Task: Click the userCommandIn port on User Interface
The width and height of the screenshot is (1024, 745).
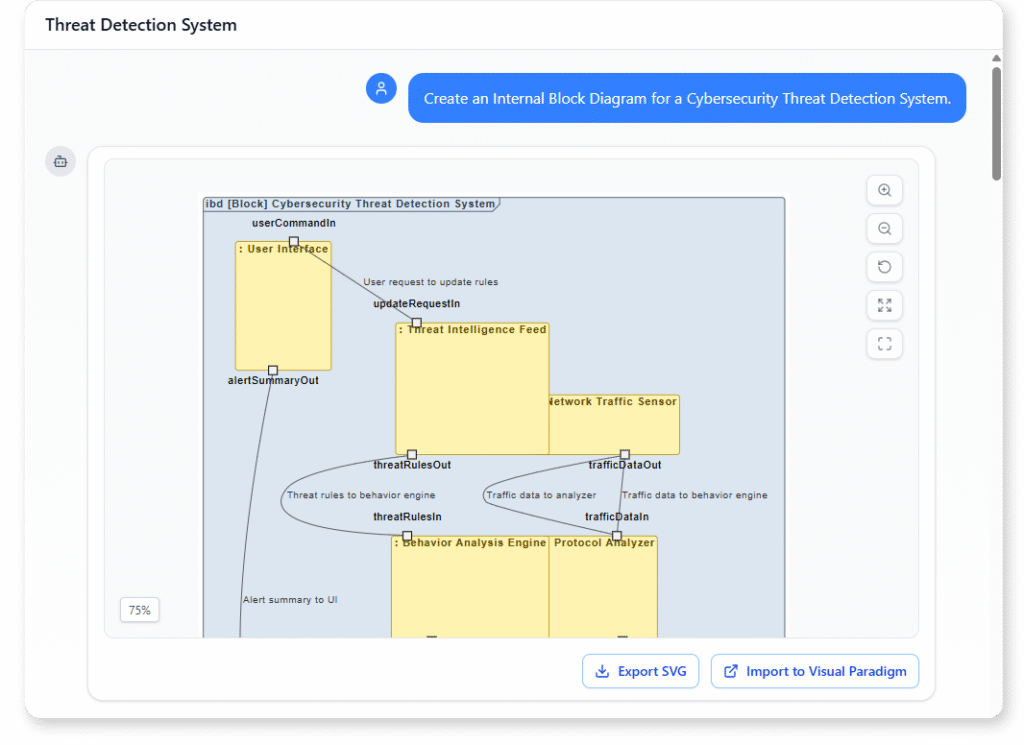Action: 292,241
